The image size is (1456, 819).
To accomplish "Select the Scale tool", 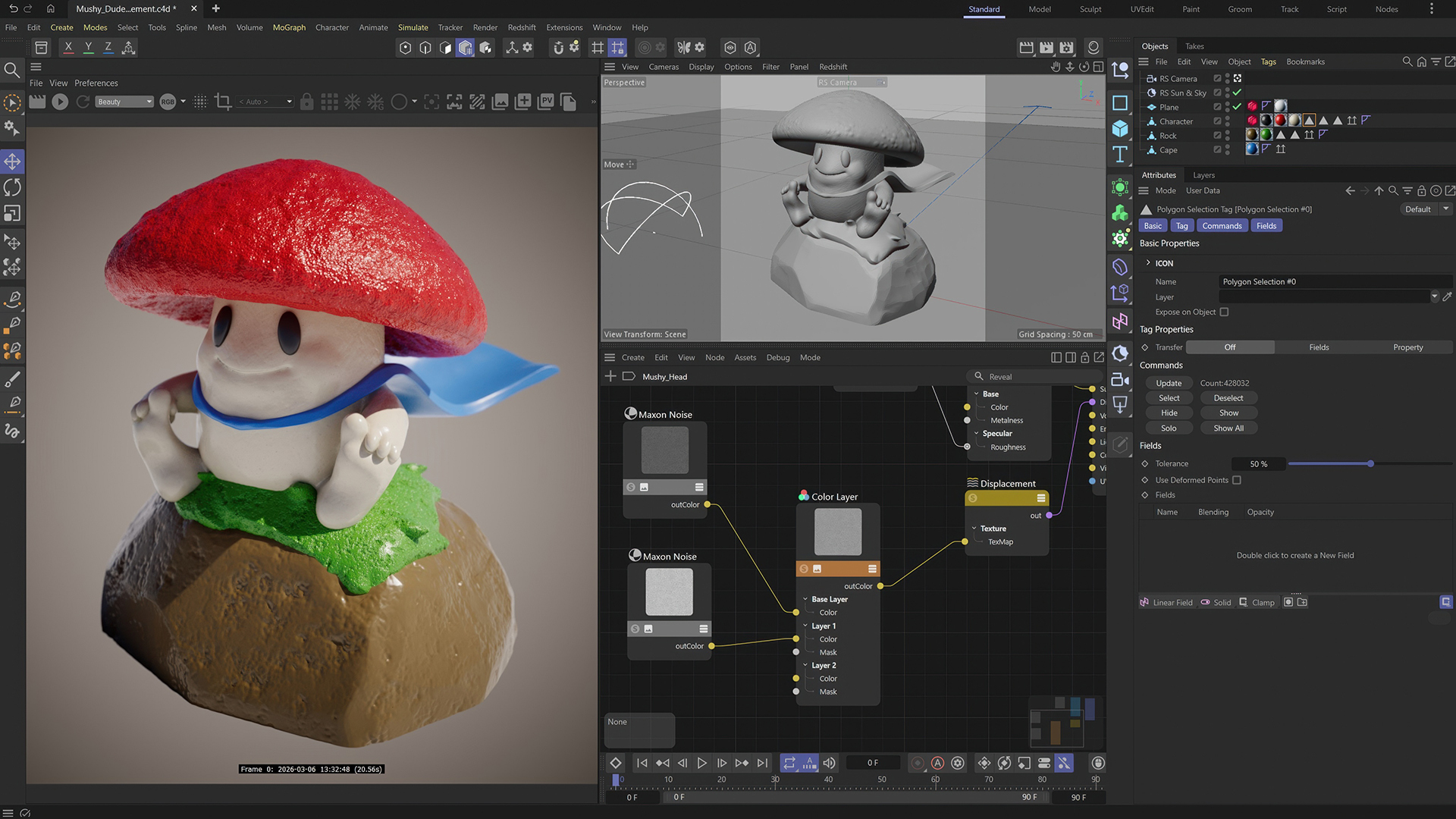I will (x=12, y=213).
